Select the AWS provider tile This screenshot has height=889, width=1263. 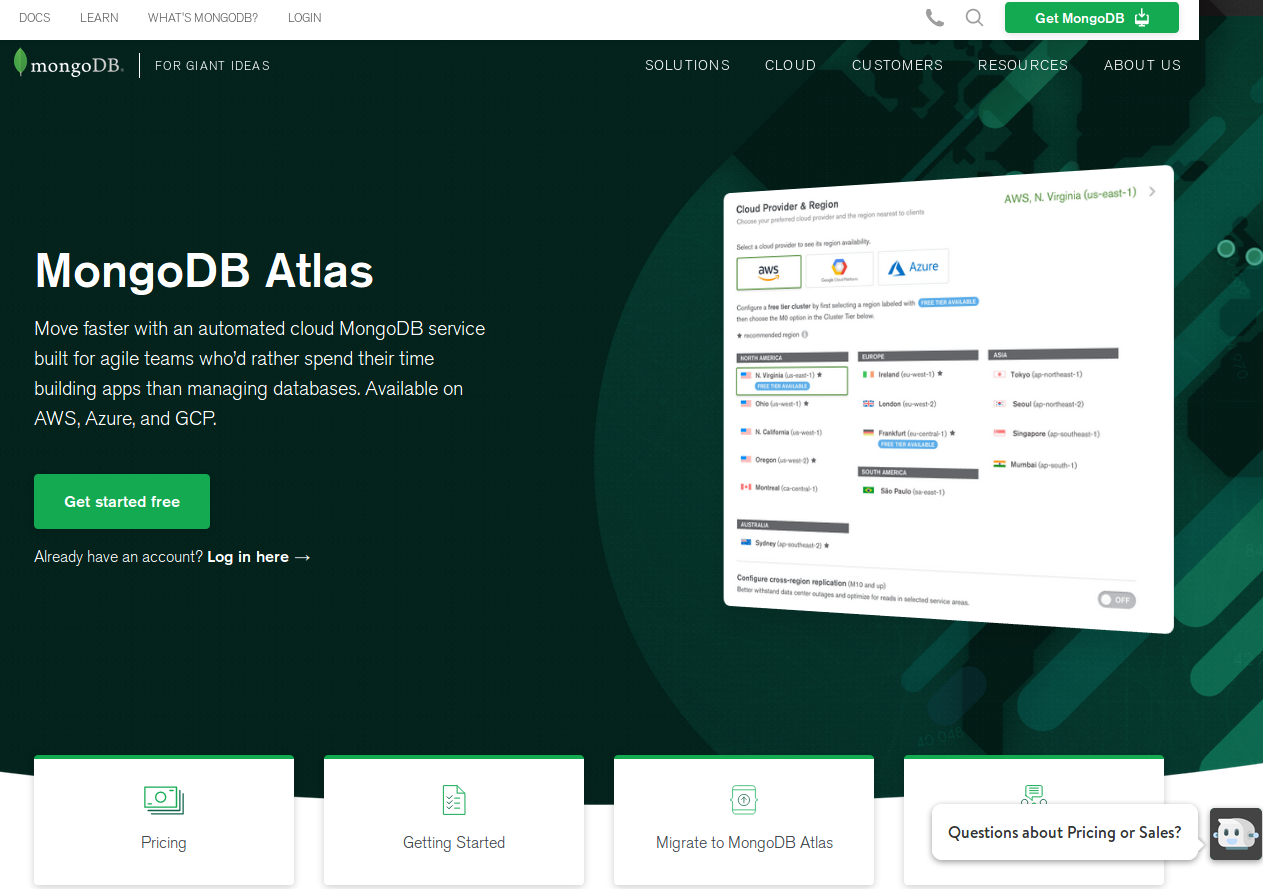tap(769, 272)
